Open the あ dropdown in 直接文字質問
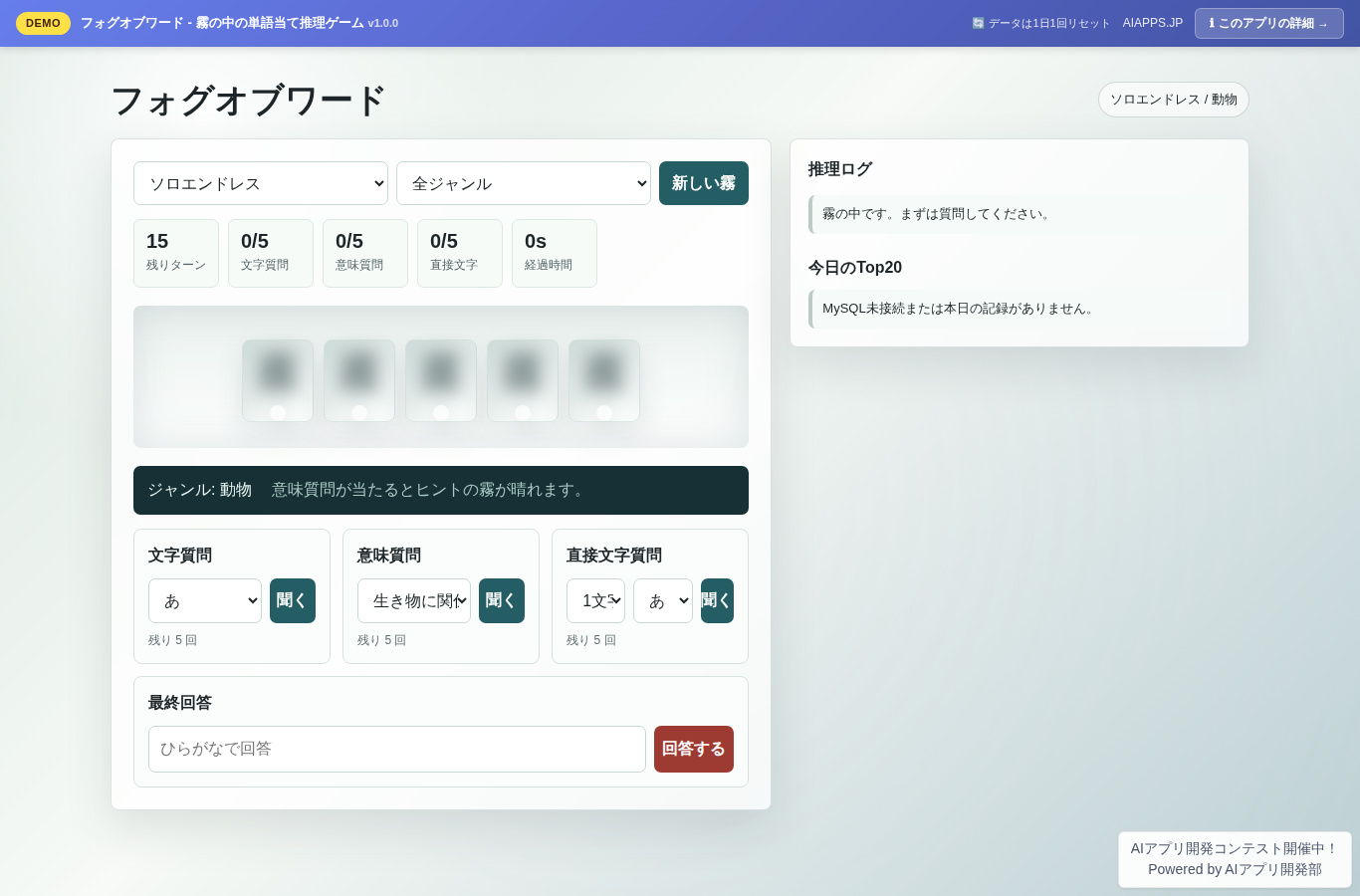The image size is (1360, 896). [663, 600]
